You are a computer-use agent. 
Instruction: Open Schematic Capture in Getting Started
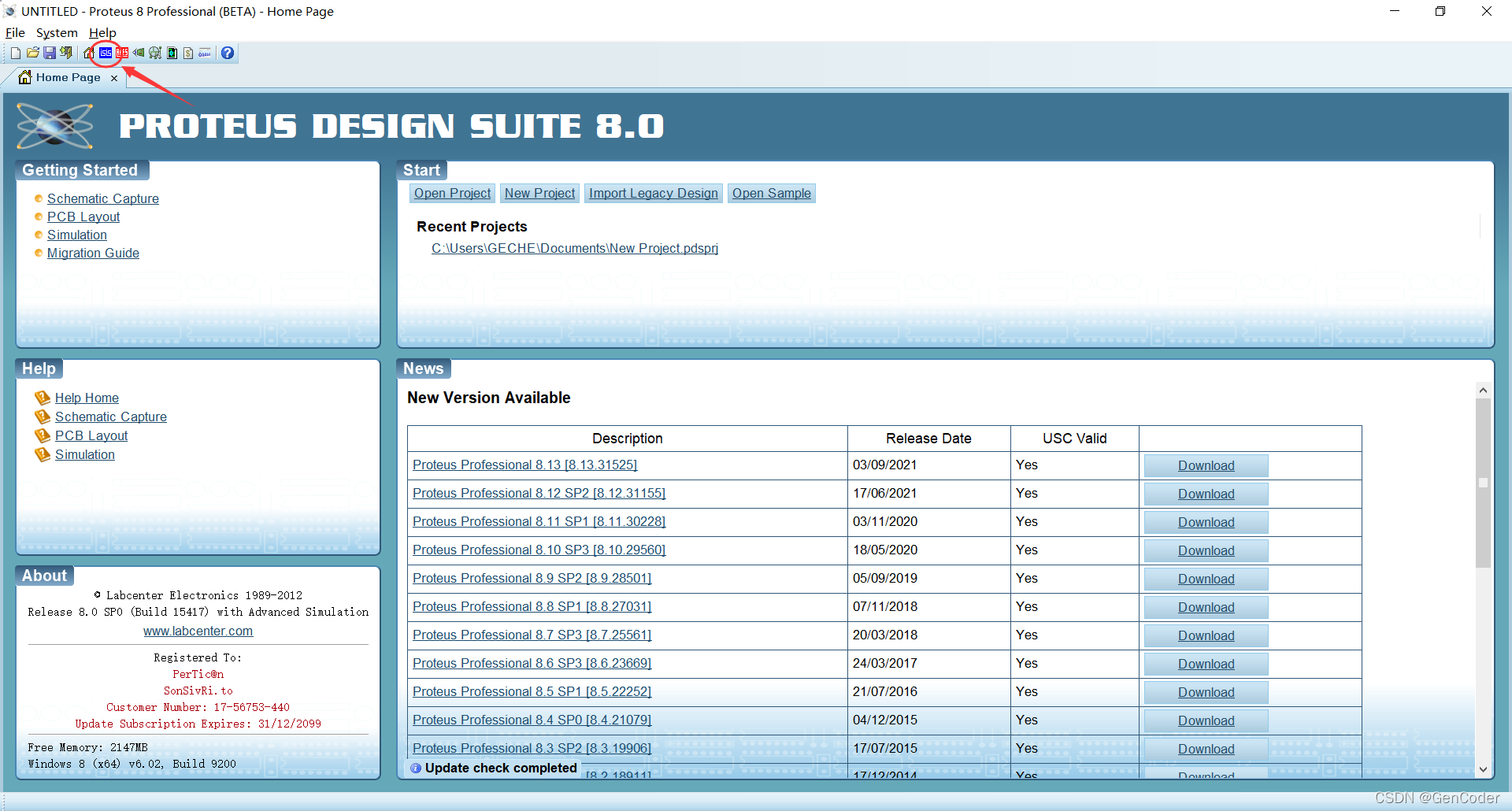coord(103,198)
